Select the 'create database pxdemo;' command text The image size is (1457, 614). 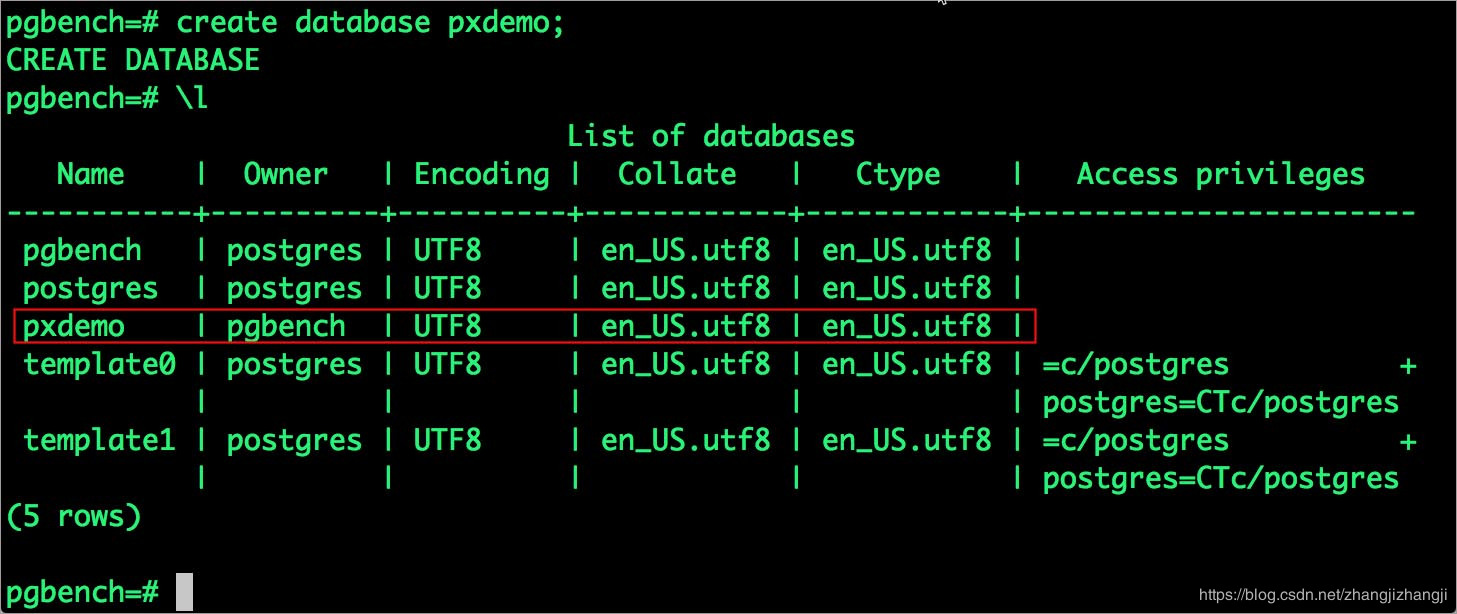371,24
